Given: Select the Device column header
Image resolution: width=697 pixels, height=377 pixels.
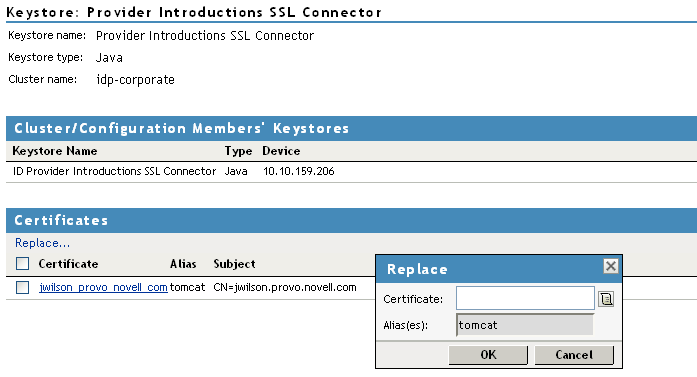Looking at the screenshot, I should click(281, 151).
